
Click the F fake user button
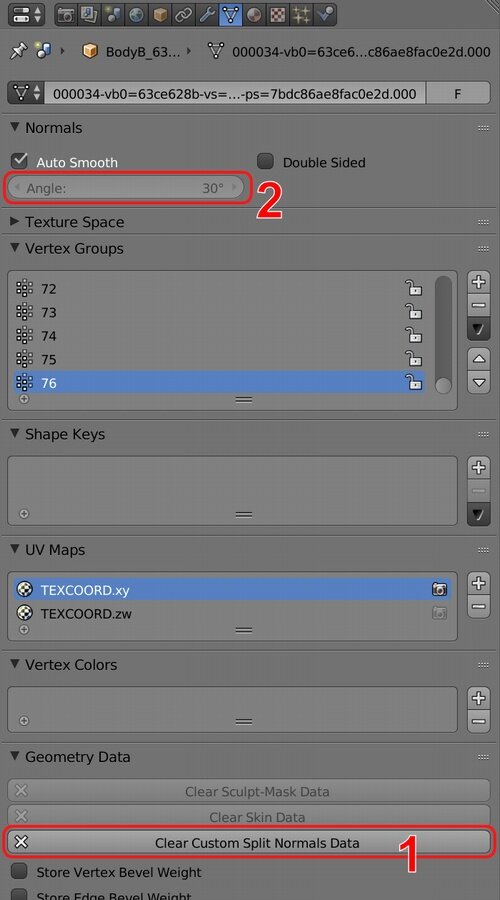click(x=458, y=93)
